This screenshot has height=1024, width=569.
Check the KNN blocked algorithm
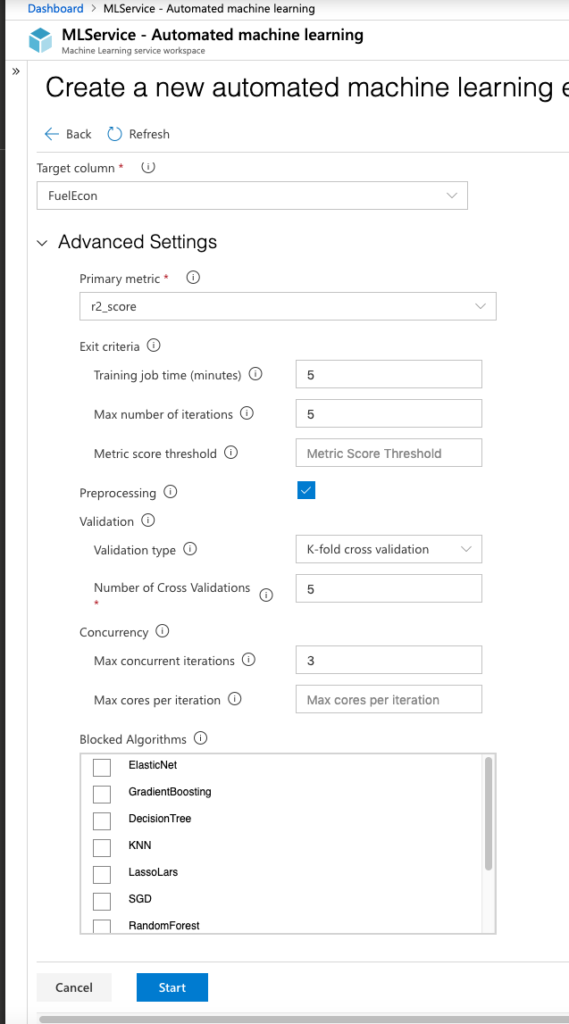click(x=102, y=848)
